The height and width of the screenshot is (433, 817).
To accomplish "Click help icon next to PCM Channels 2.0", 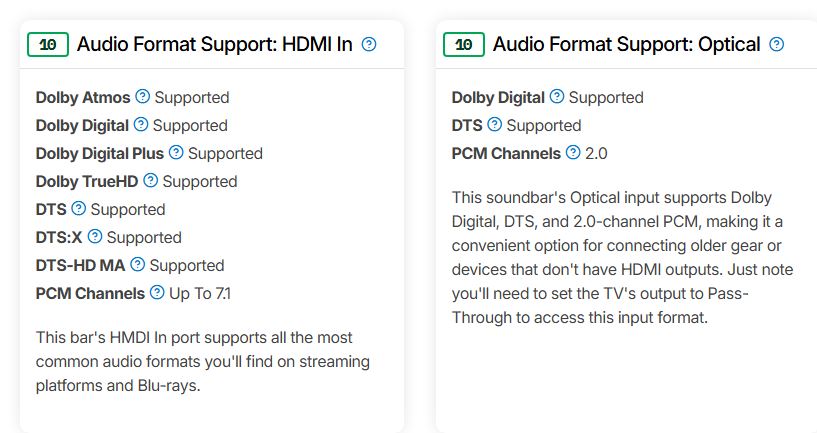I will [x=573, y=152].
